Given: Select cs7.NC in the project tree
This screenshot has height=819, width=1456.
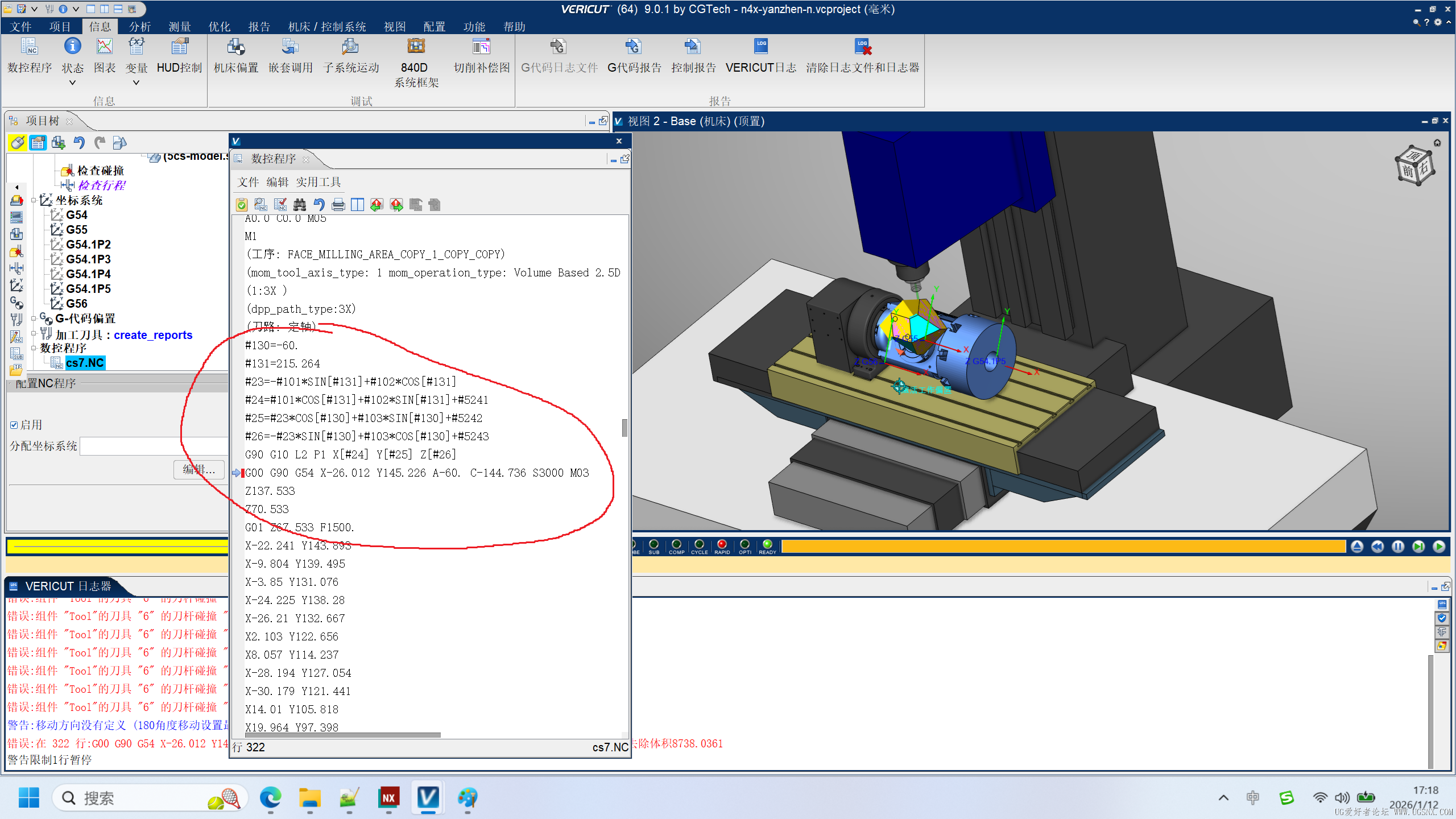Looking at the screenshot, I should 85,363.
